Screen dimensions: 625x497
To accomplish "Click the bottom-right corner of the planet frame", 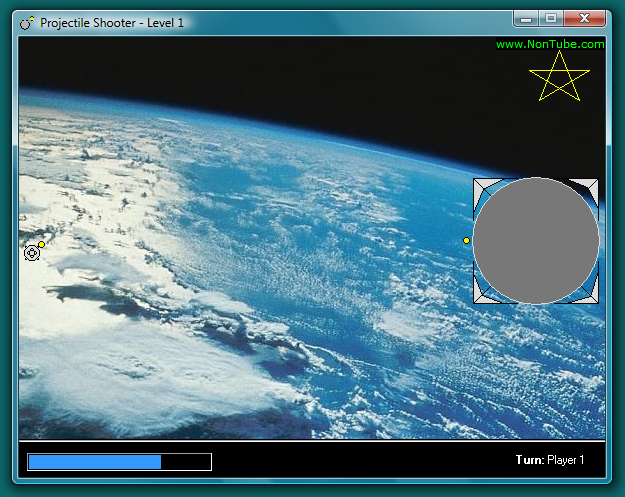I will coord(591,296).
